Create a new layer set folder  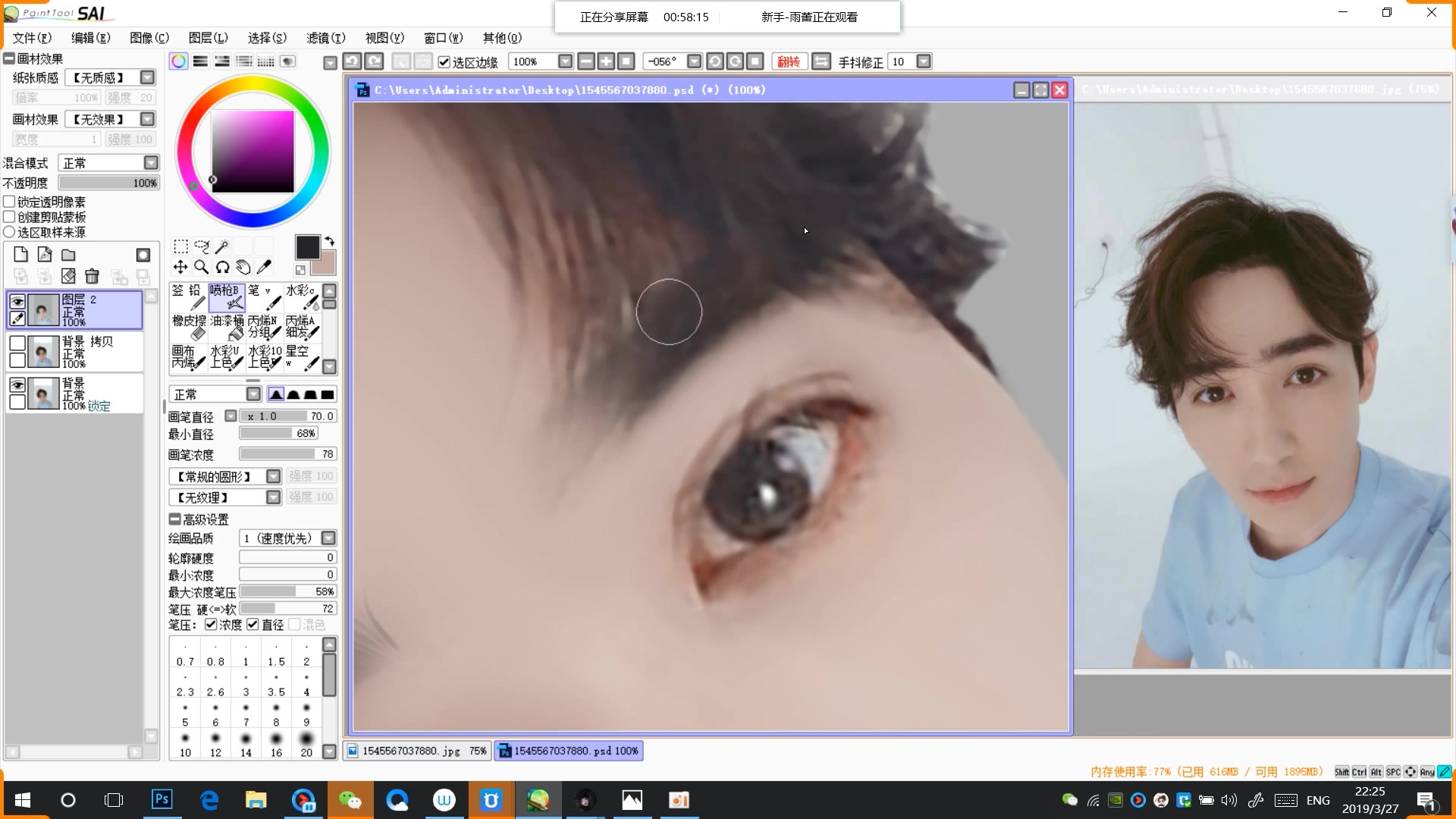point(68,255)
